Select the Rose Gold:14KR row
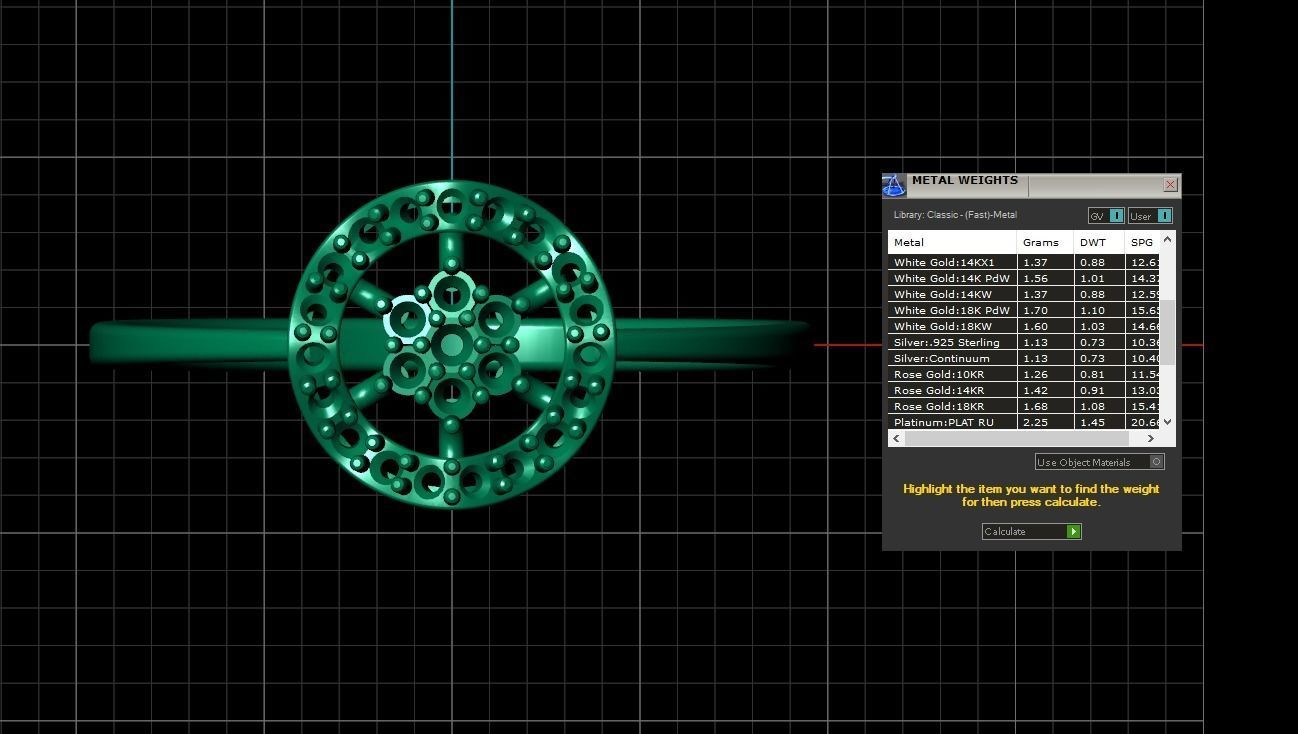The image size is (1298, 734). tap(1024, 390)
